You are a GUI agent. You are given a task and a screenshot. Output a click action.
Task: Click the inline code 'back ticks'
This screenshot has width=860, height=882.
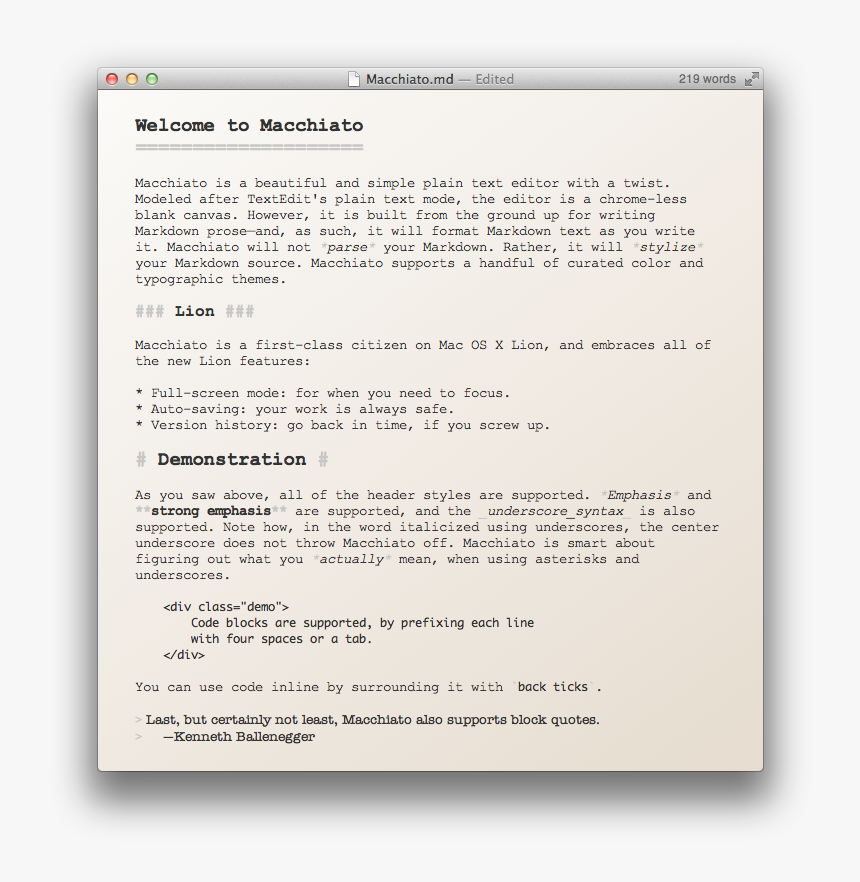pos(552,687)
